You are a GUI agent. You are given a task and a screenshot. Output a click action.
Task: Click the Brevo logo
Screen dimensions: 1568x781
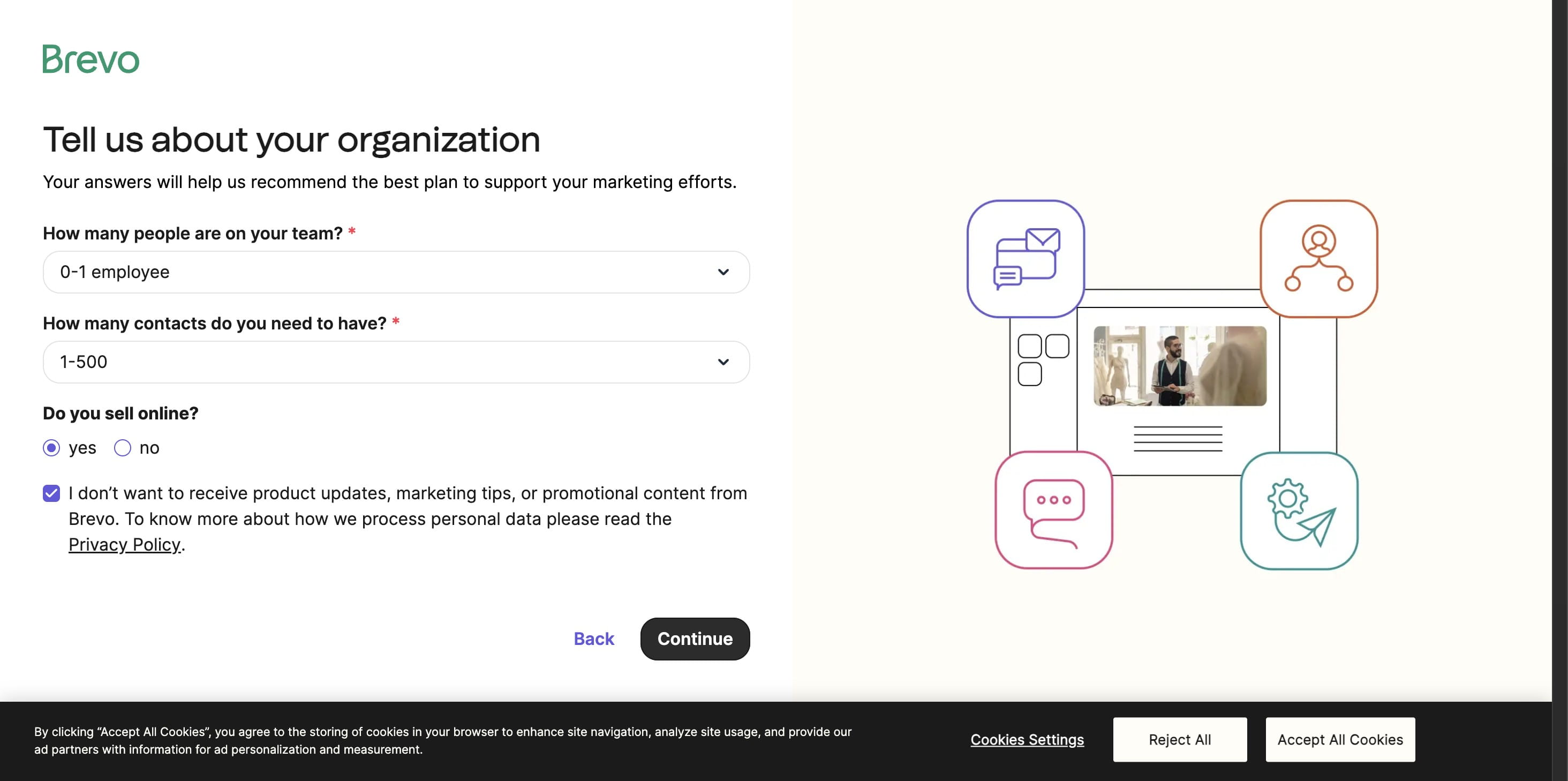tap(90, 61)
